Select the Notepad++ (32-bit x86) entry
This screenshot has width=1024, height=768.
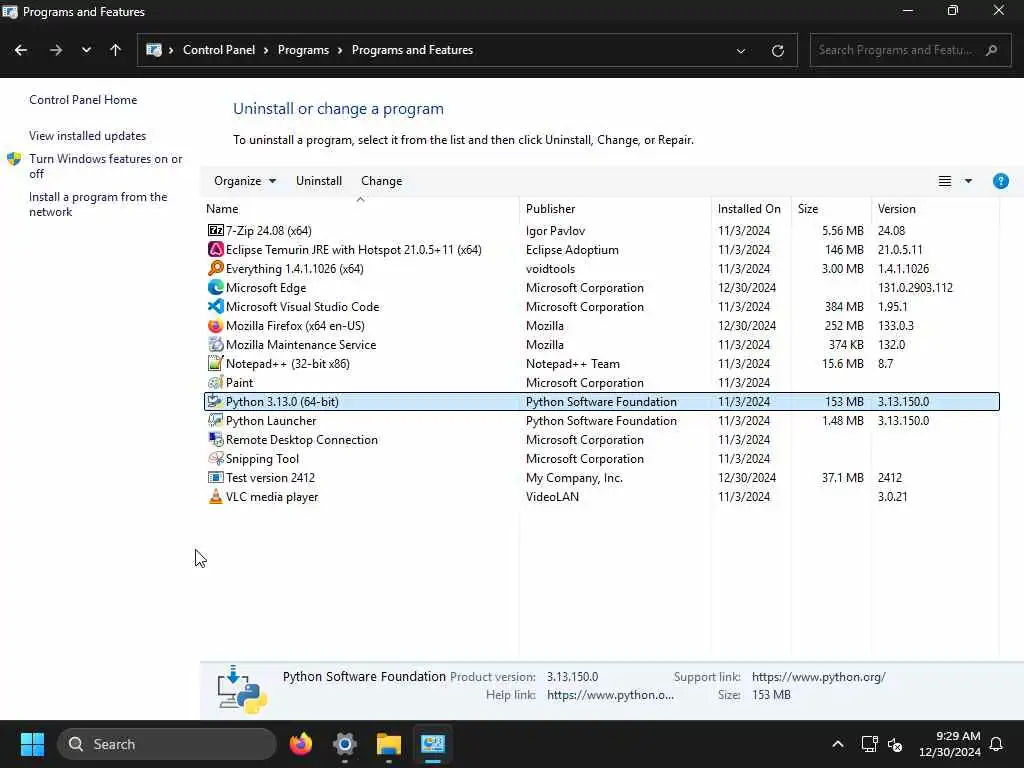pyautogui.click(x=287, y=363)
